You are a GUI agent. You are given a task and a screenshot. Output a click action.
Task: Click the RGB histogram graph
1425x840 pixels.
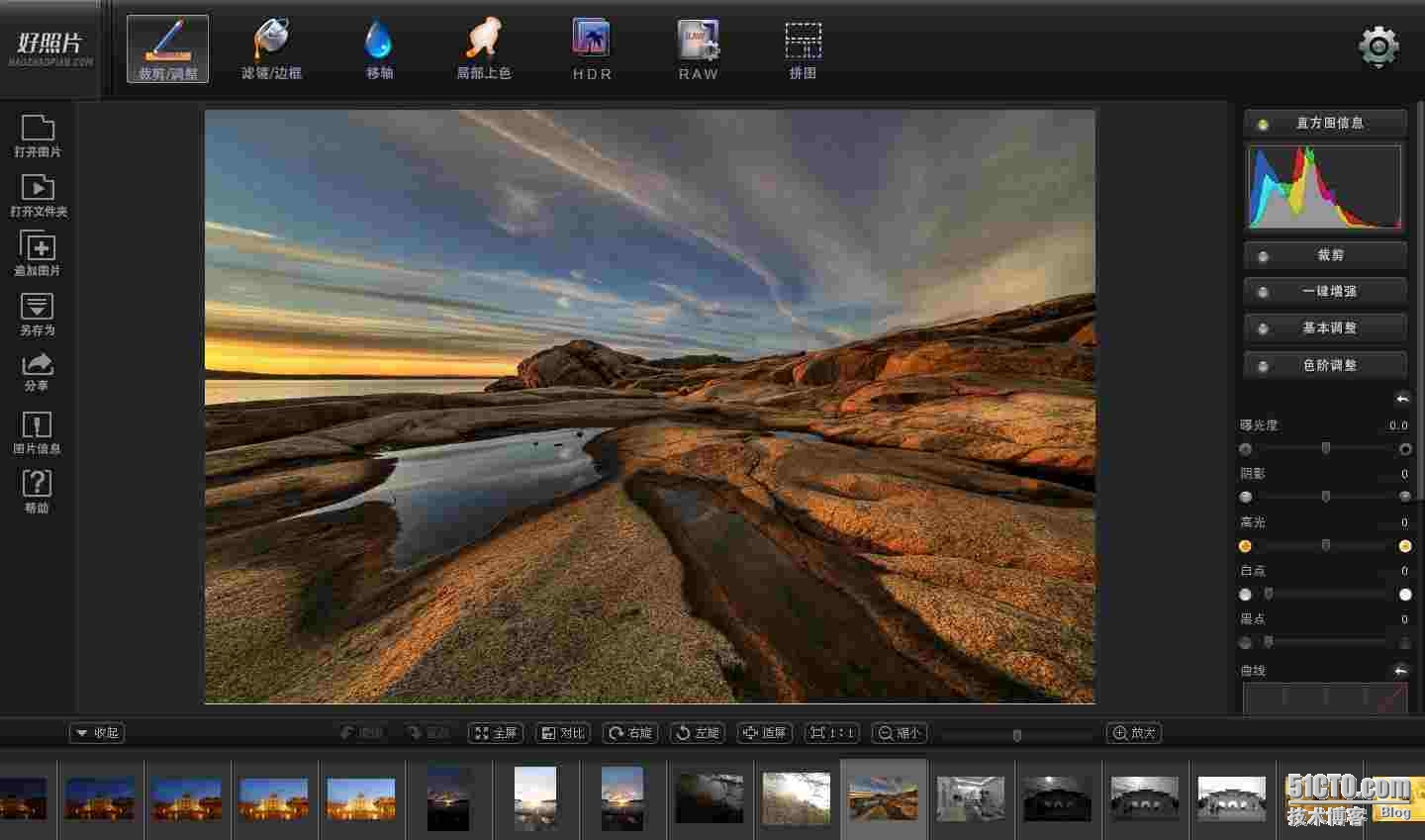(1325, 187)
